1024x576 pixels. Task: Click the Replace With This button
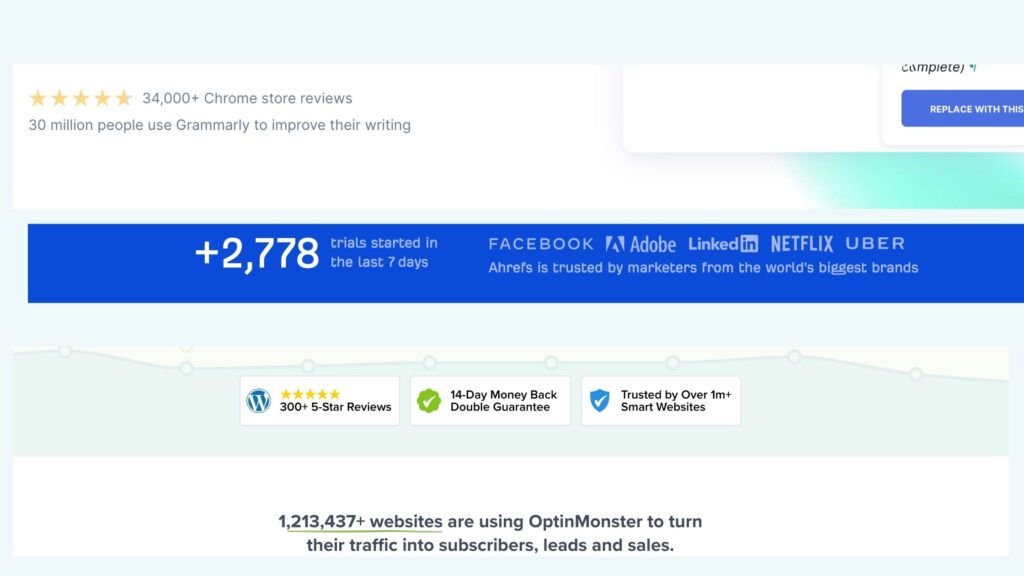click(x=963, y=108)
